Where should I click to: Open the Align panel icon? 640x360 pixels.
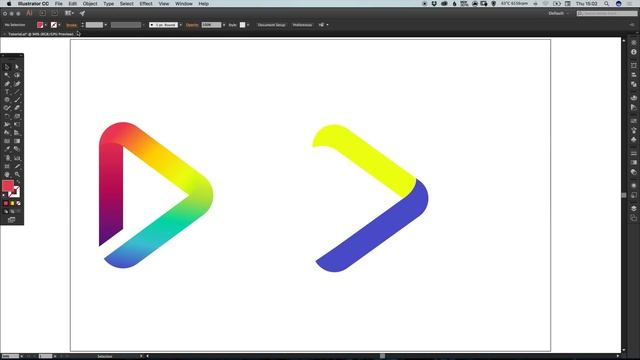[x=633, y=75]
